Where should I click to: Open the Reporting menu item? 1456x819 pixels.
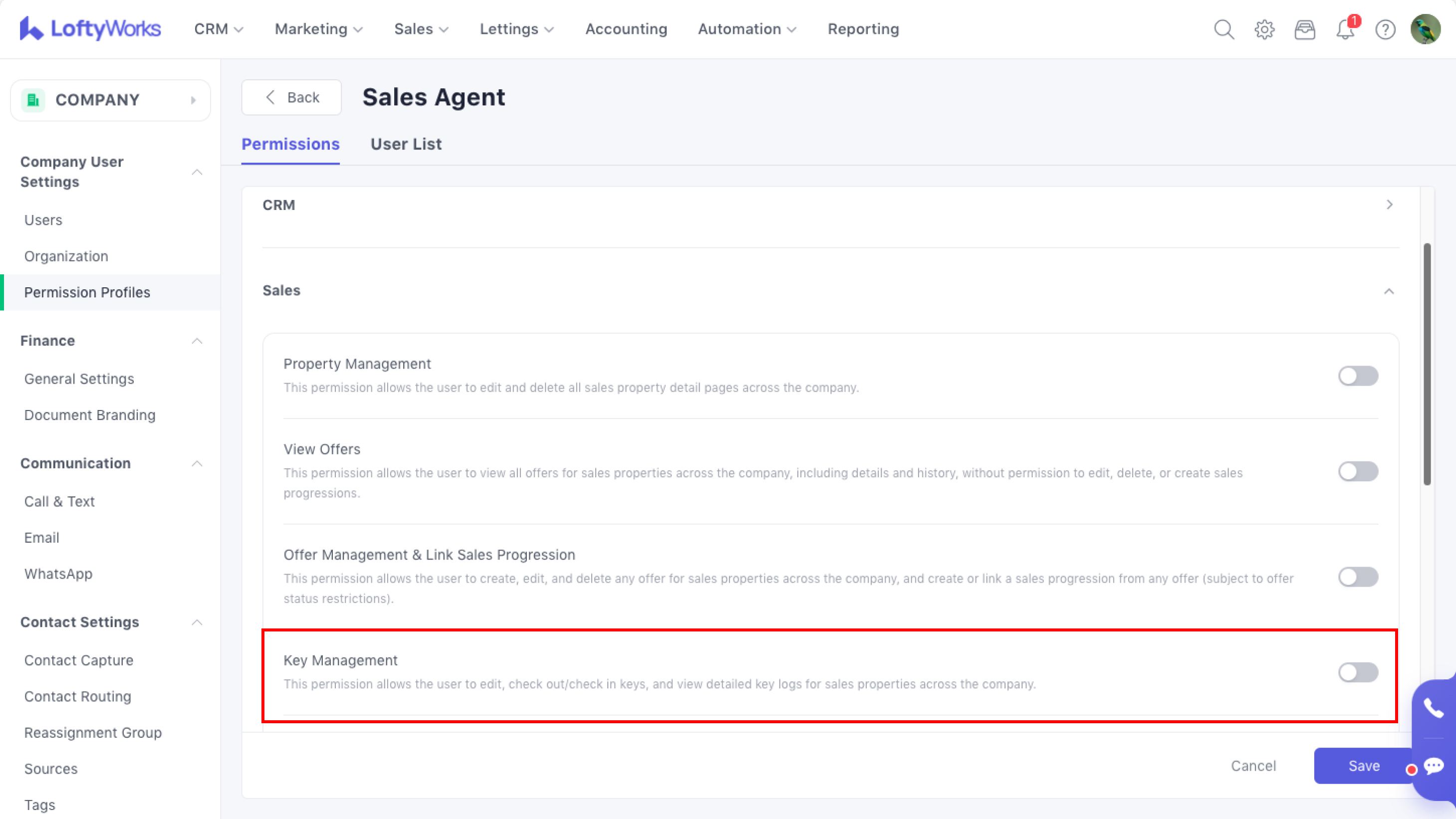(x=863, y=29)
